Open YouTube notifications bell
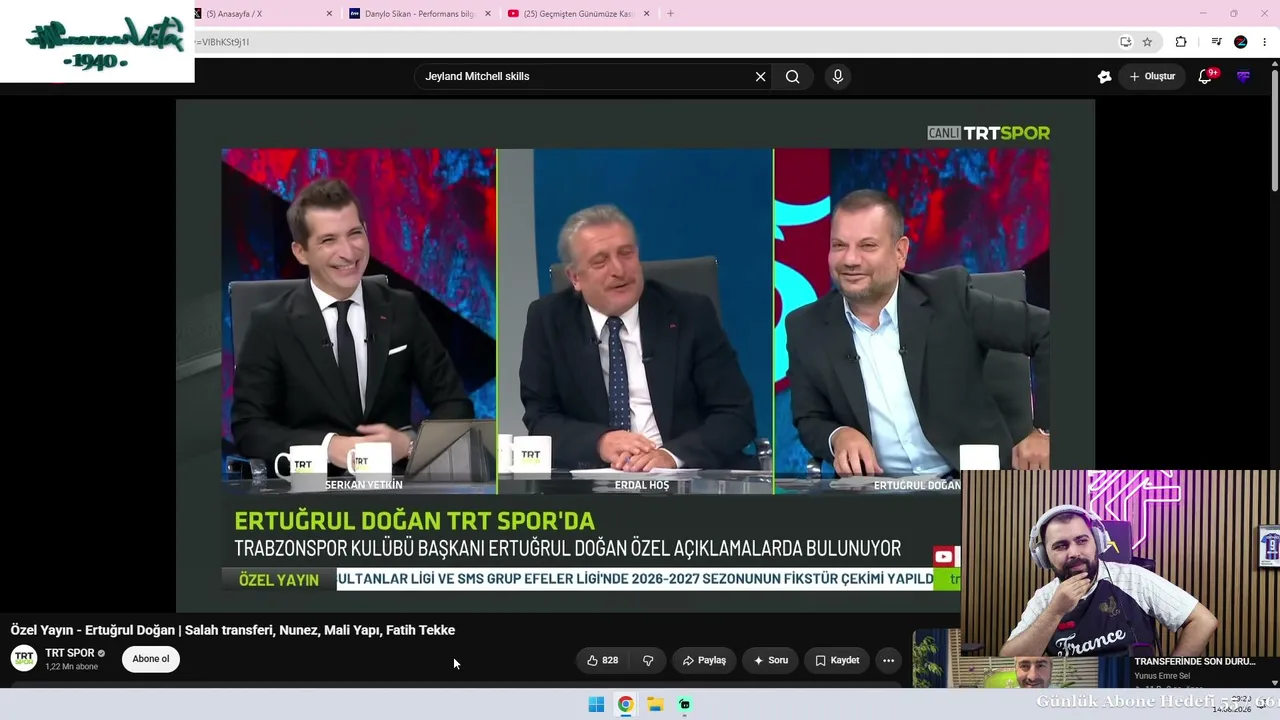The width and height of the screenshot is (1280, 720). (1205, 76)
